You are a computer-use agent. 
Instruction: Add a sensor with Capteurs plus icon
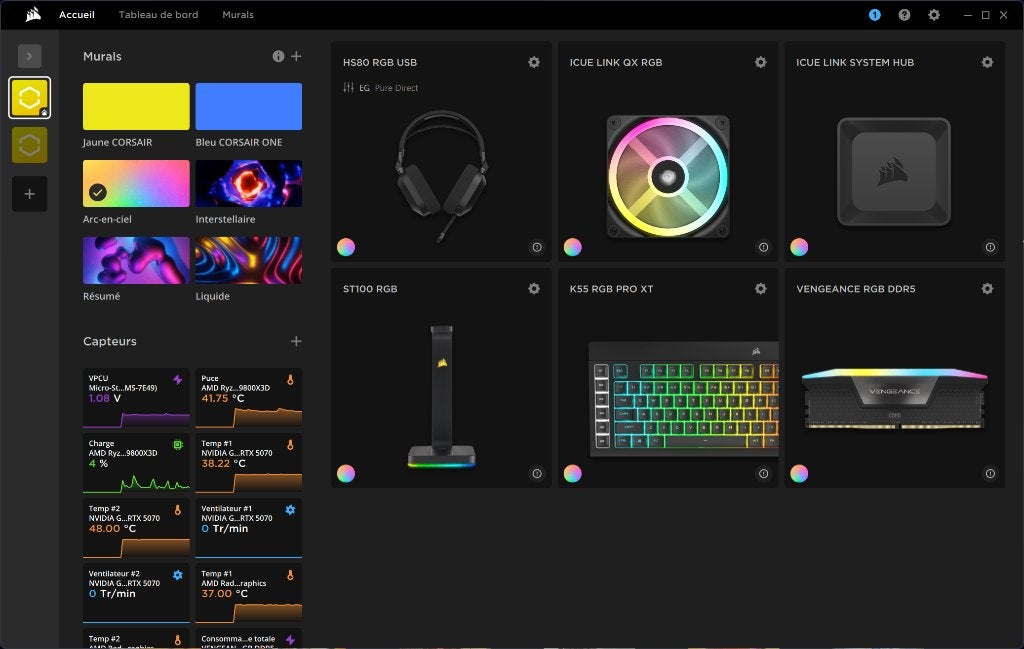(x=296, y=341)
